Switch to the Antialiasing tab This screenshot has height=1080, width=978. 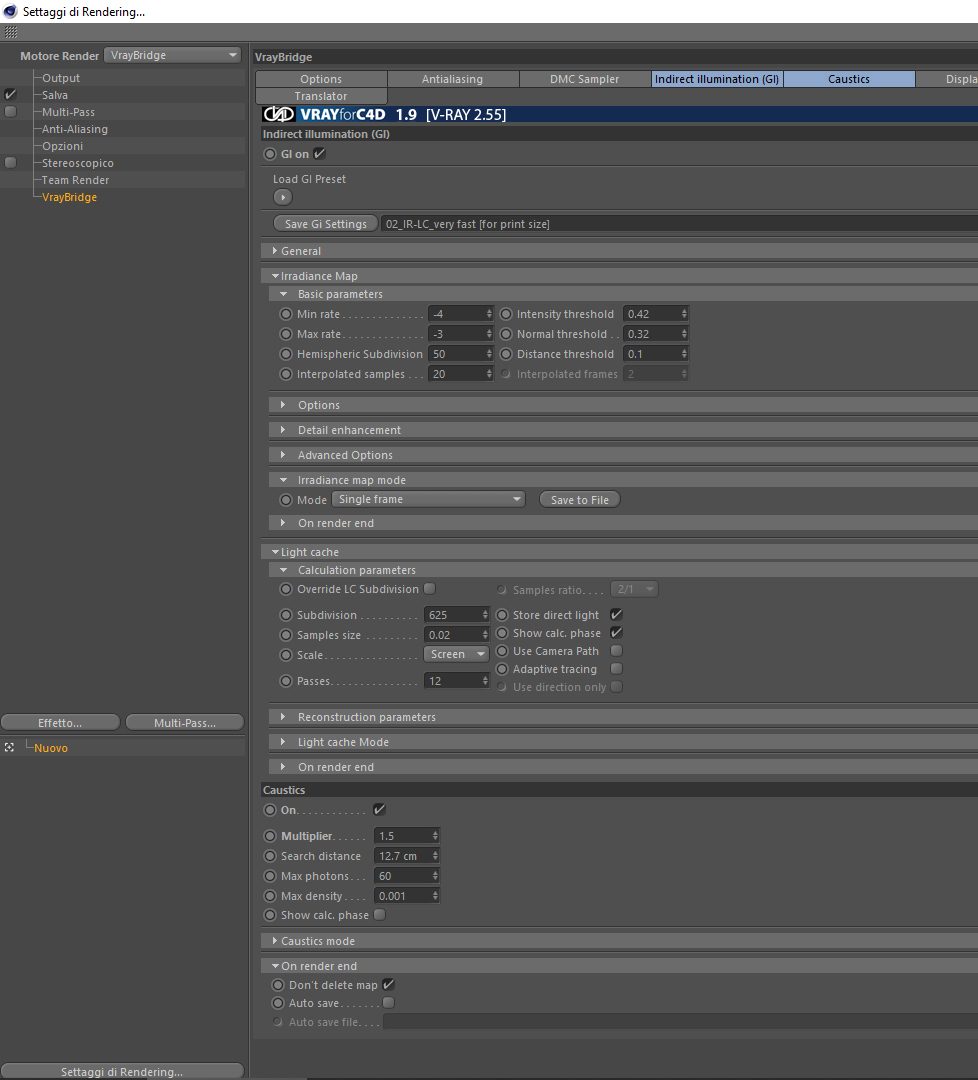coord(452,79)
